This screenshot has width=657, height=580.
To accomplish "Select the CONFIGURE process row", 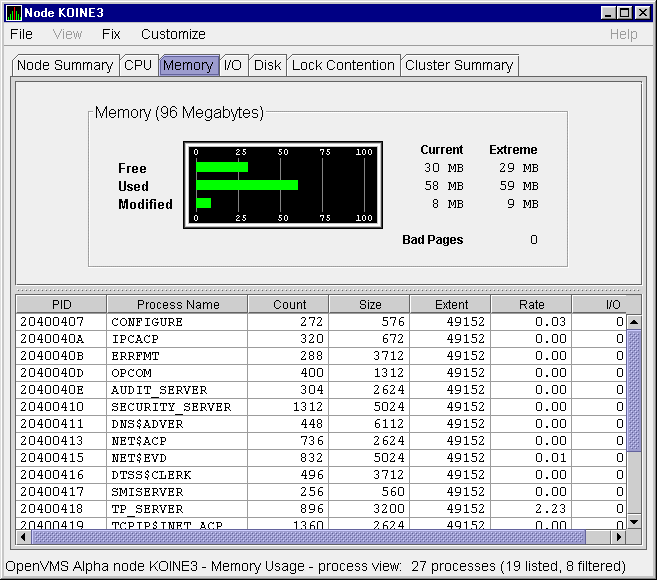I will click(x=321, y=322).
